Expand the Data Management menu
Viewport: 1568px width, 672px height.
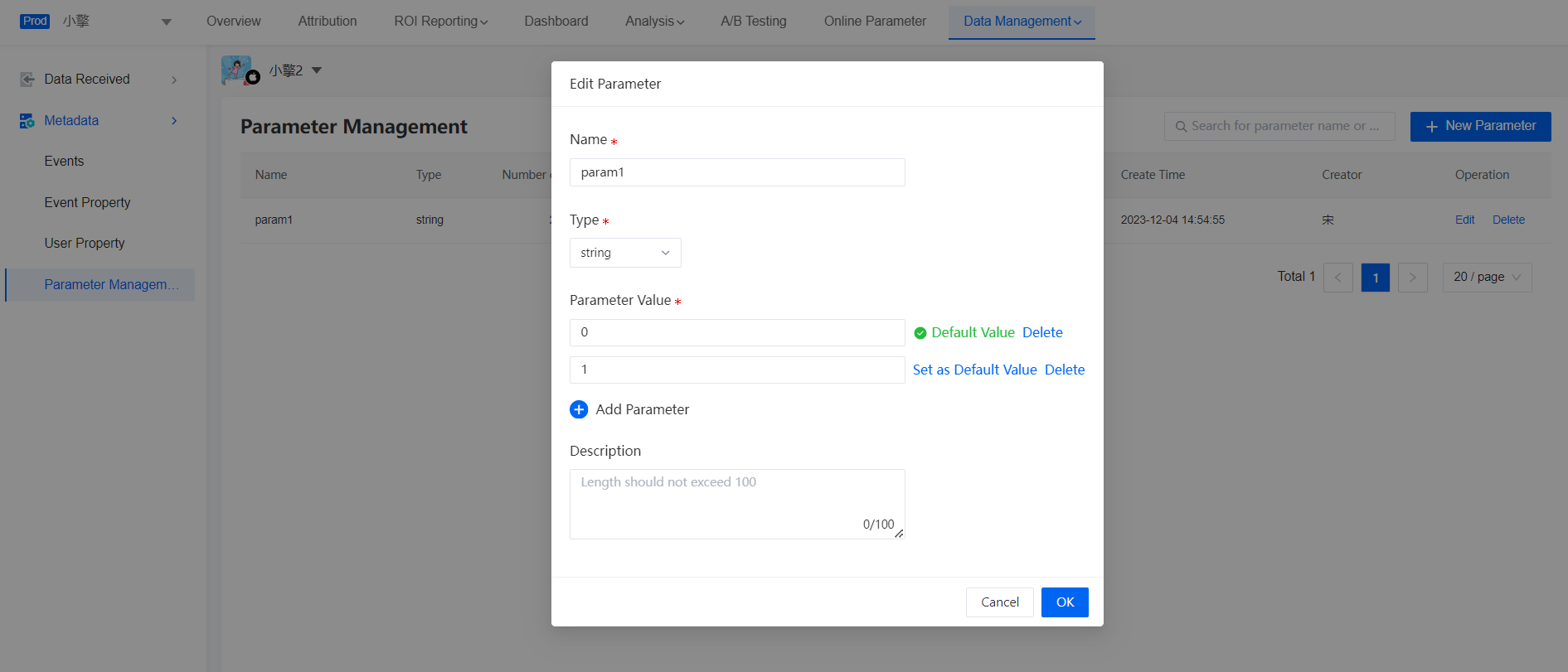click(1022, 22)
